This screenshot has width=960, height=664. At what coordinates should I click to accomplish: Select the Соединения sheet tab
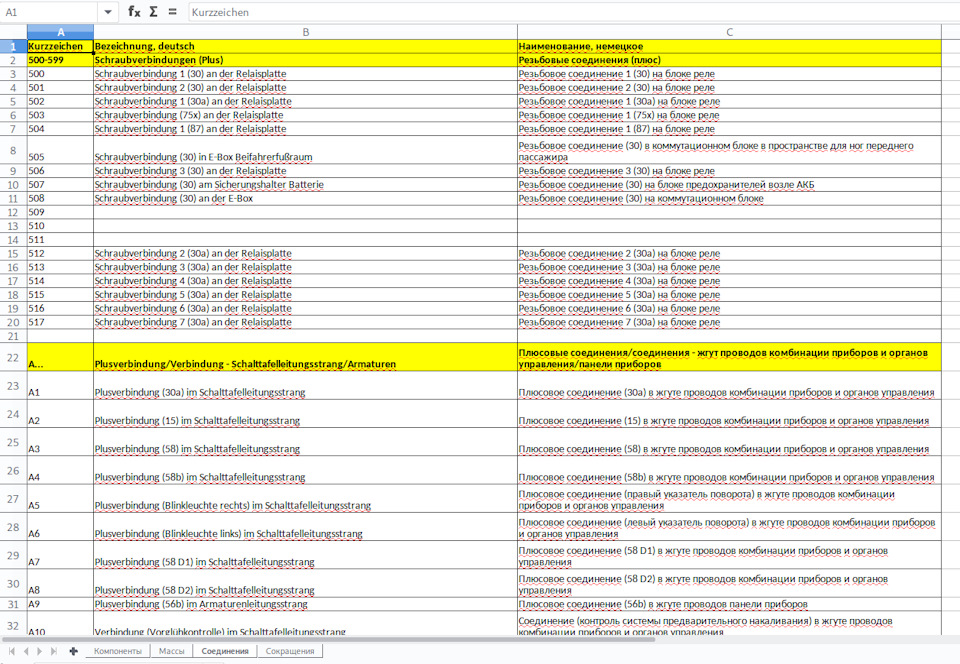click(x=225, y=651)
